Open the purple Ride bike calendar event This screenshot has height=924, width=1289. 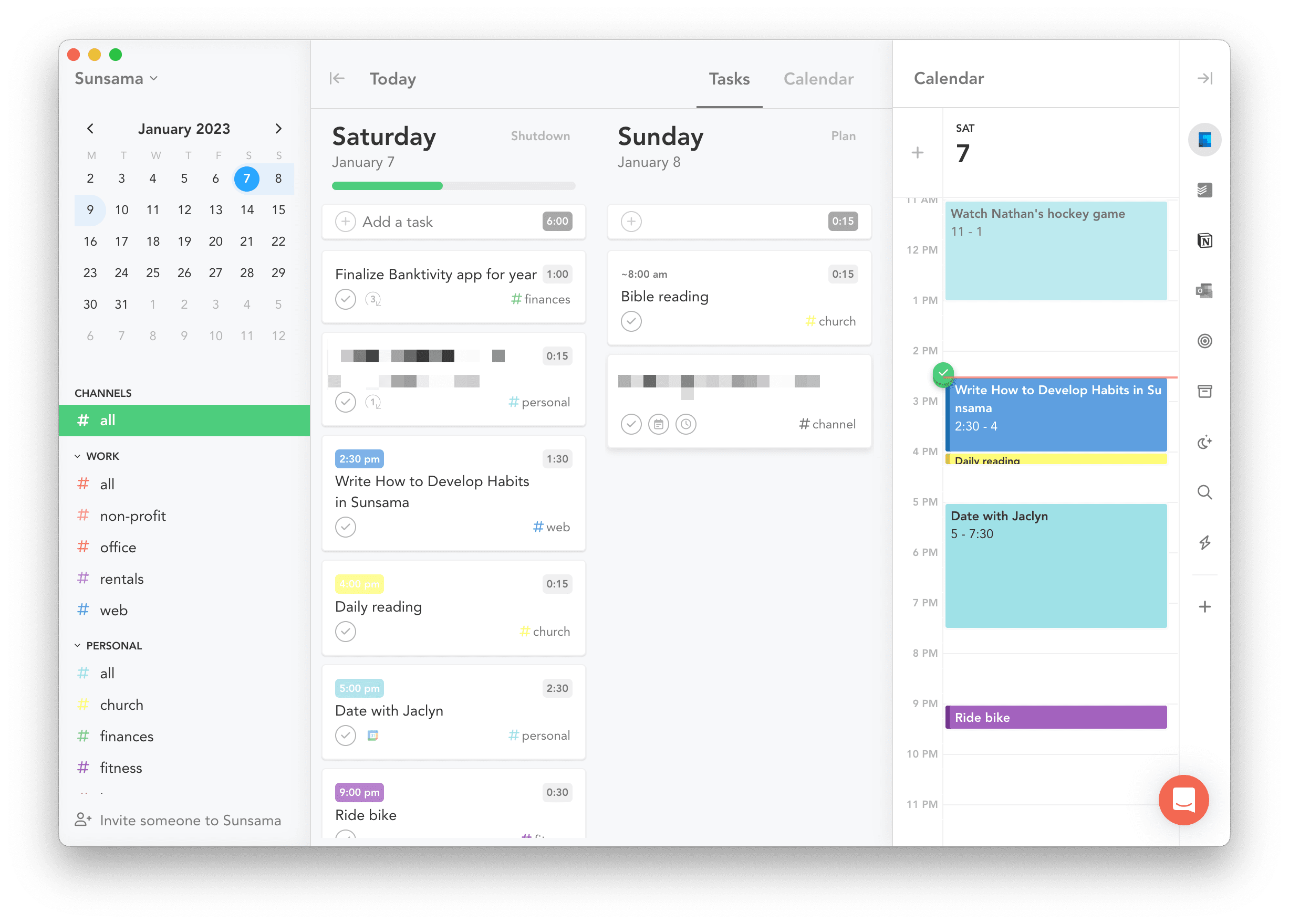point(1056,717)
